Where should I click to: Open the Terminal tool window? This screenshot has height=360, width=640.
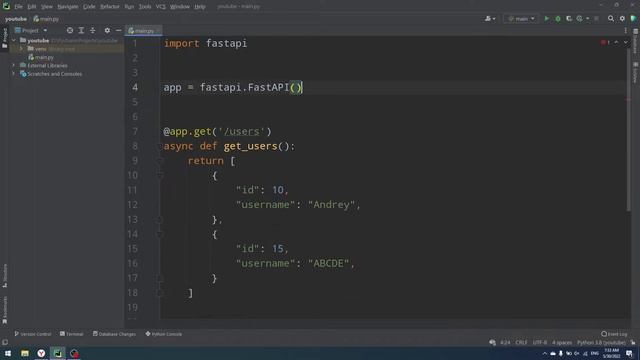click(72, 334)
